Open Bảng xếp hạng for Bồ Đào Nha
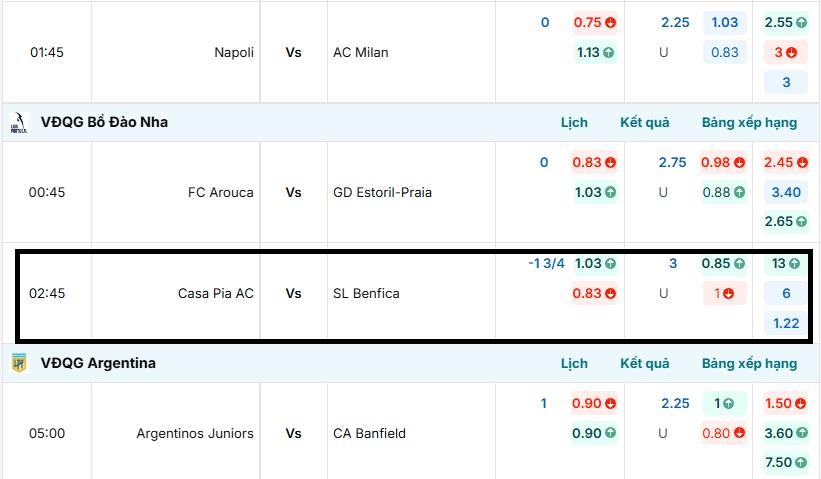Viewport: 821px width, 479px height. point(749,123)
